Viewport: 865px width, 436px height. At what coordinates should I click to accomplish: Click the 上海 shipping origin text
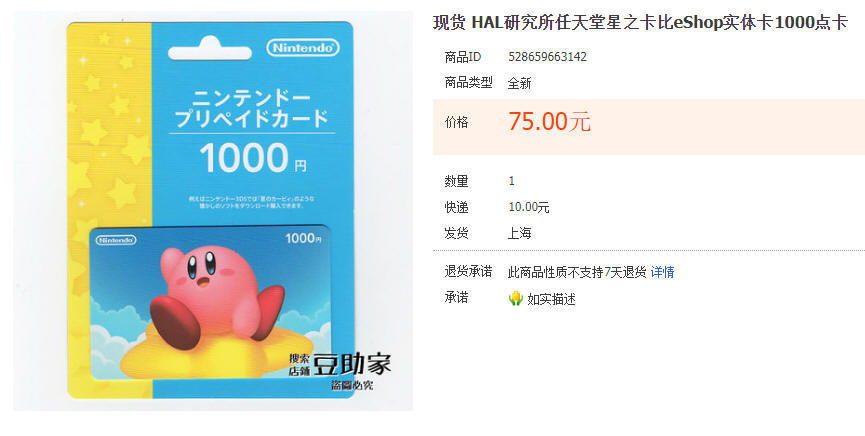[519, 233]
